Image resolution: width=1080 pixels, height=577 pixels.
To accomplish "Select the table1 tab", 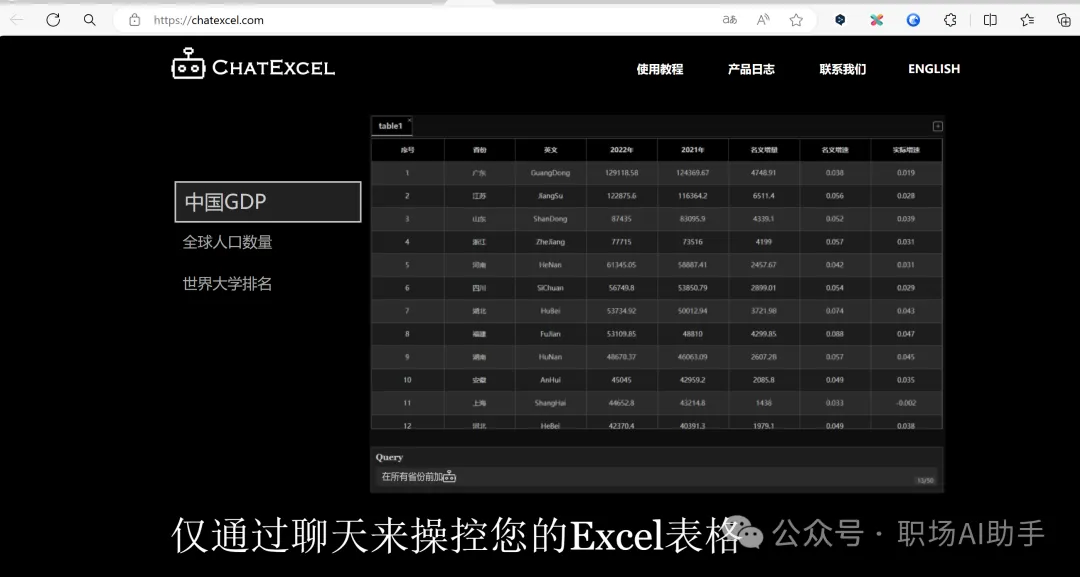I will coord(389,126).
